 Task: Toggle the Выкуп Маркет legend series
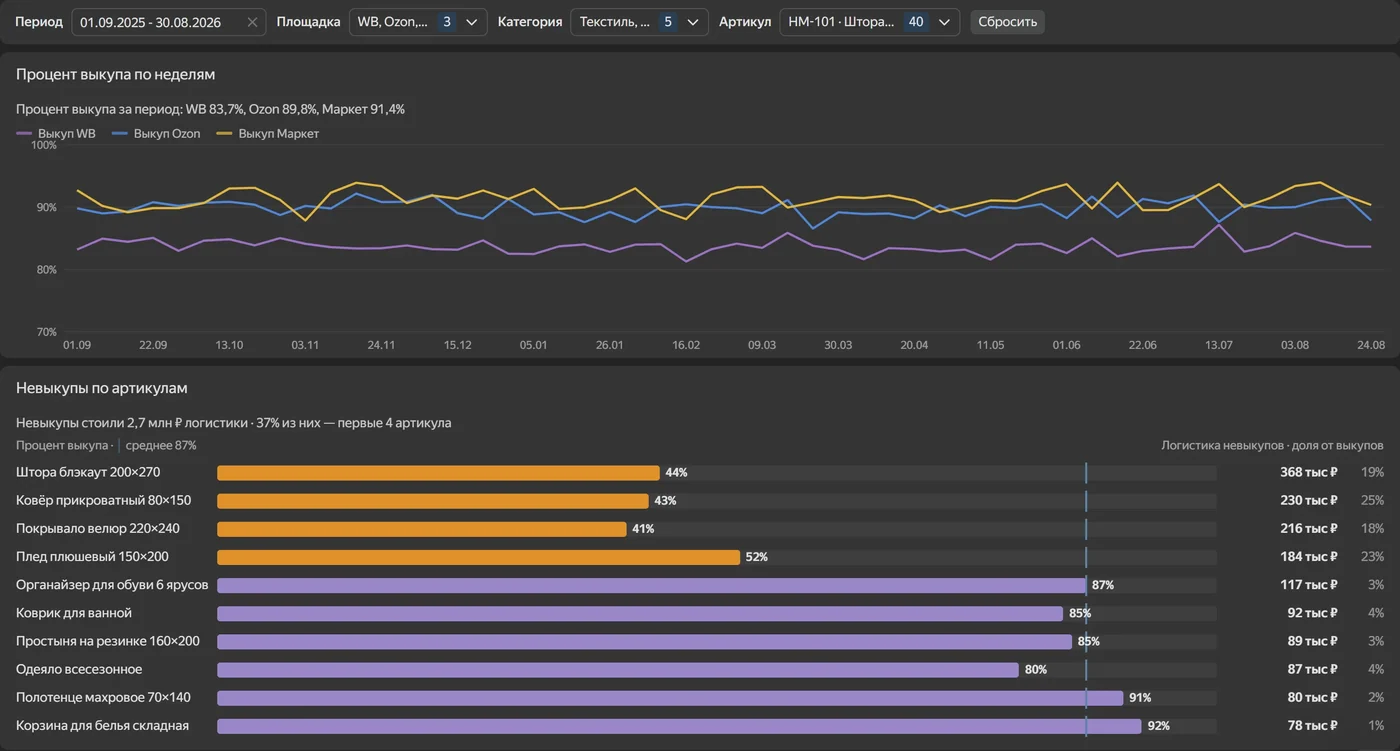[268, 134]
